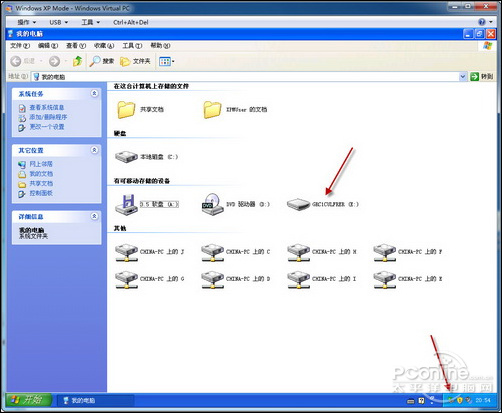This screenshot has height=413, width=502.
Task: Open 控制面板 link in sidebar
Action: tap(41, 193)
